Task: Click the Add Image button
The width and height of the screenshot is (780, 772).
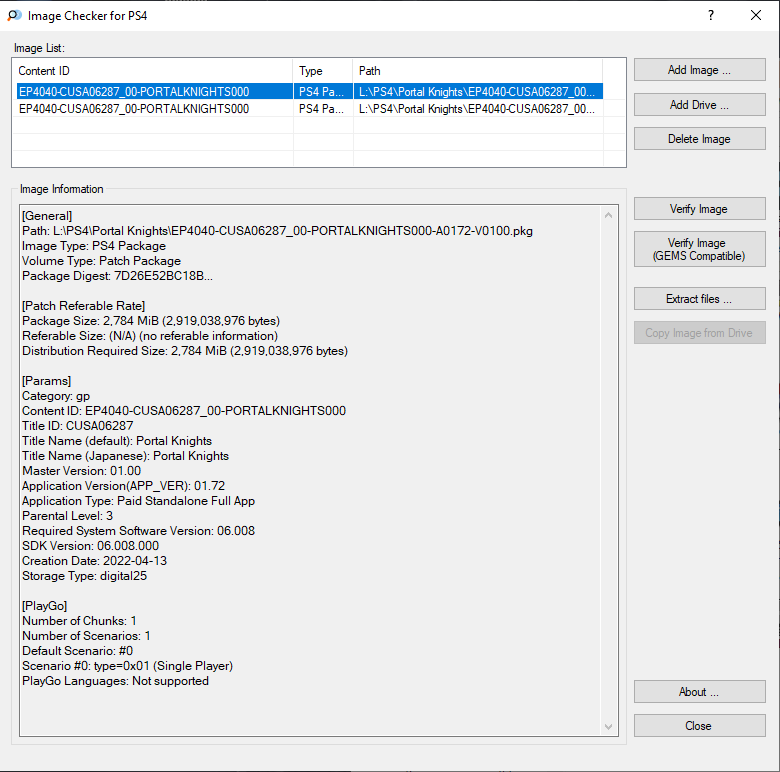Action: tap(699, 70)
